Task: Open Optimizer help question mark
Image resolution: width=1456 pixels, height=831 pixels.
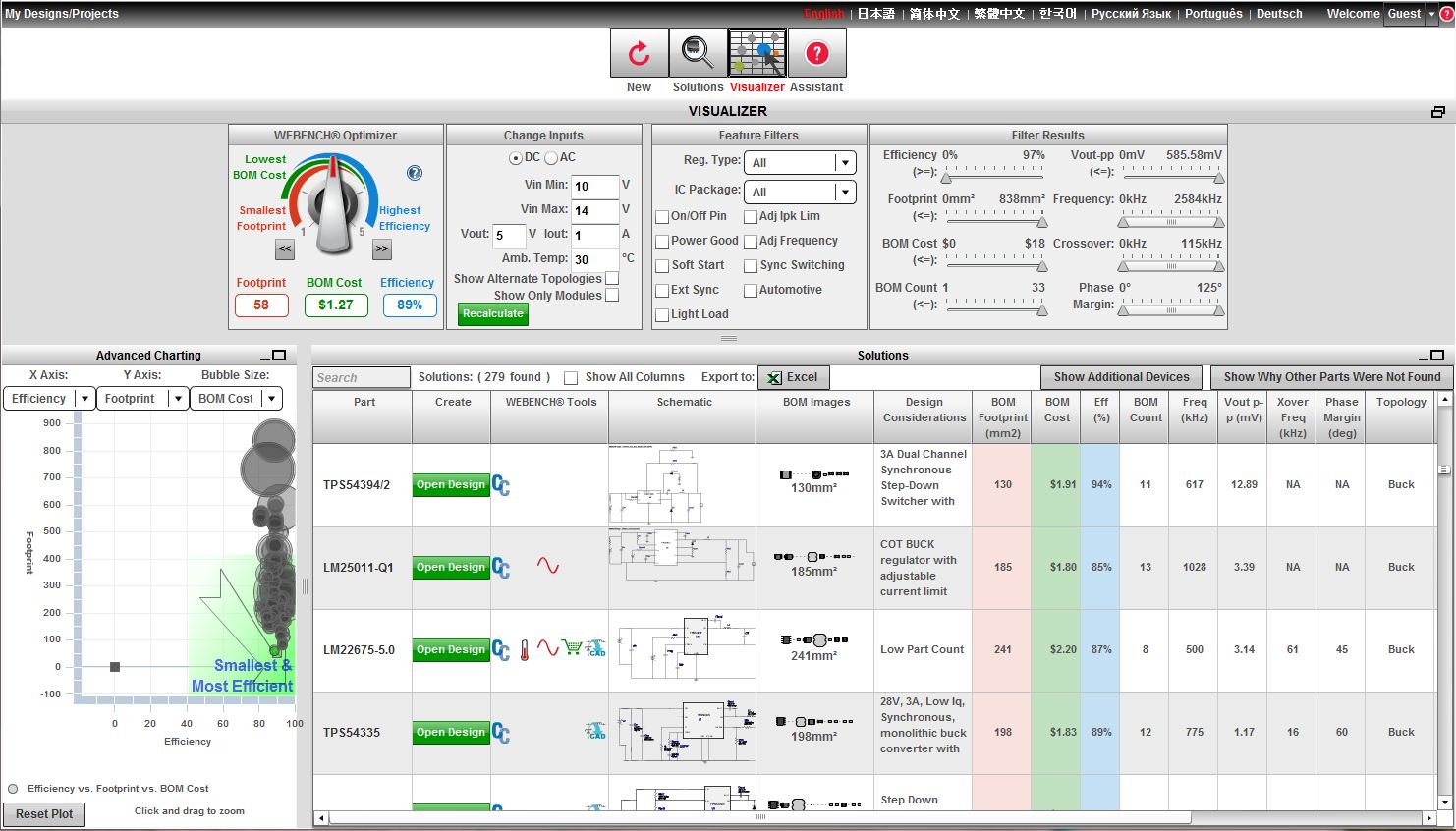Action: click(x=415, y=173)
